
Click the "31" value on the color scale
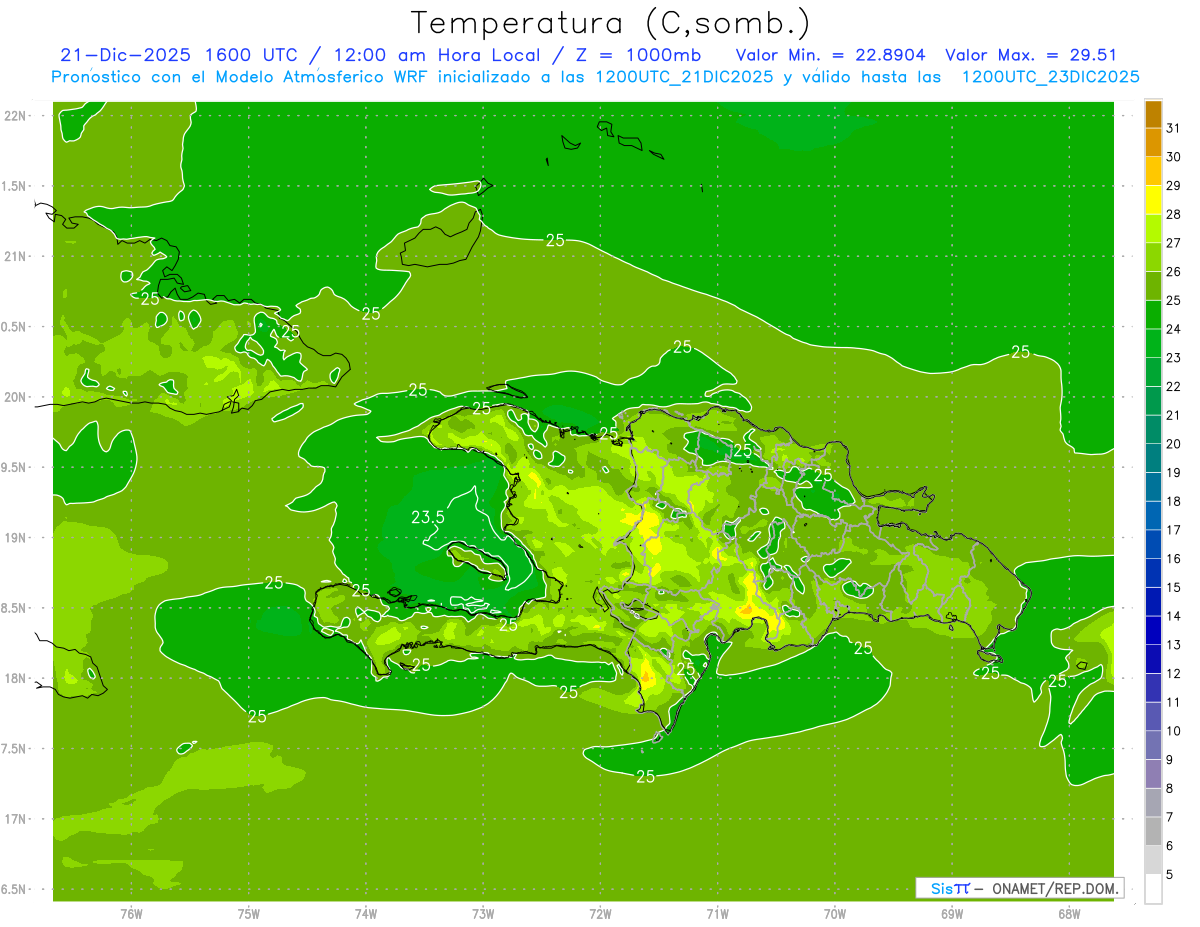[x=1174, y=128]
